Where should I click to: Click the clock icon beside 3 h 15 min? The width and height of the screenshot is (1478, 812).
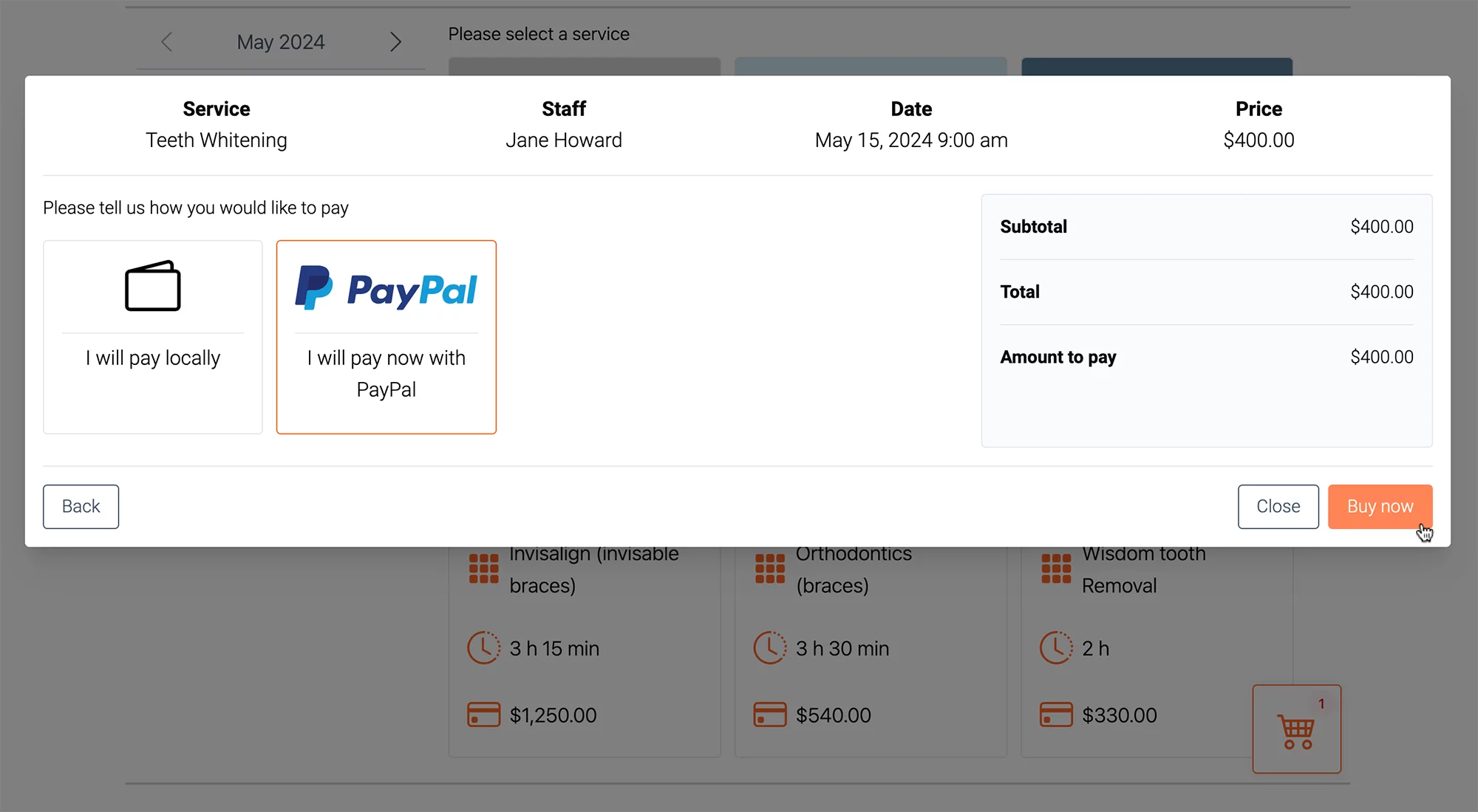click(x=484, y=648)
